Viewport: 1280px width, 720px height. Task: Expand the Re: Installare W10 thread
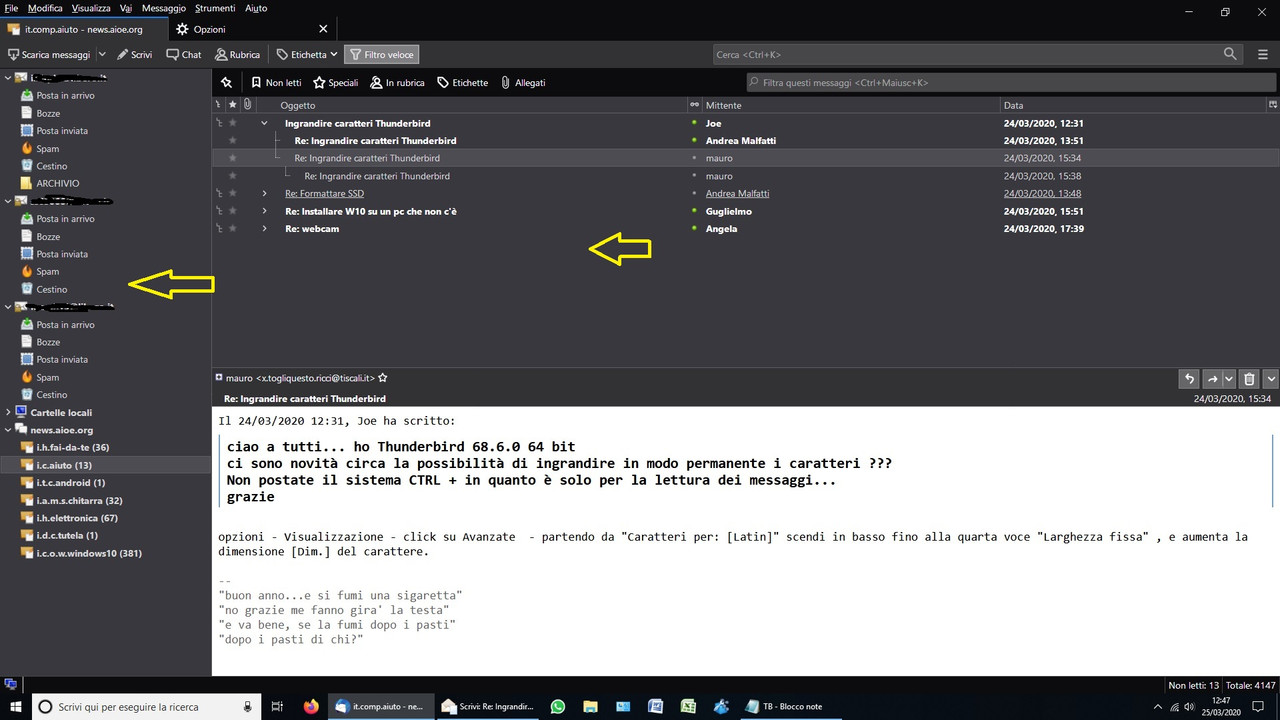tap(265, 211)
